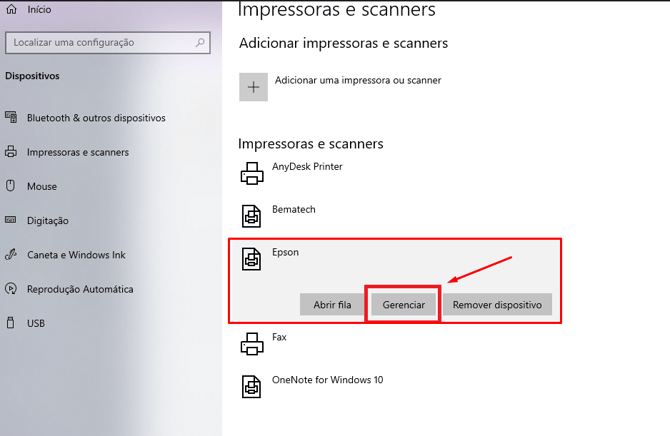This screenshot has width=670, height=436.
Task: Click the Início home icon
Action: click(x=11, y=10)
